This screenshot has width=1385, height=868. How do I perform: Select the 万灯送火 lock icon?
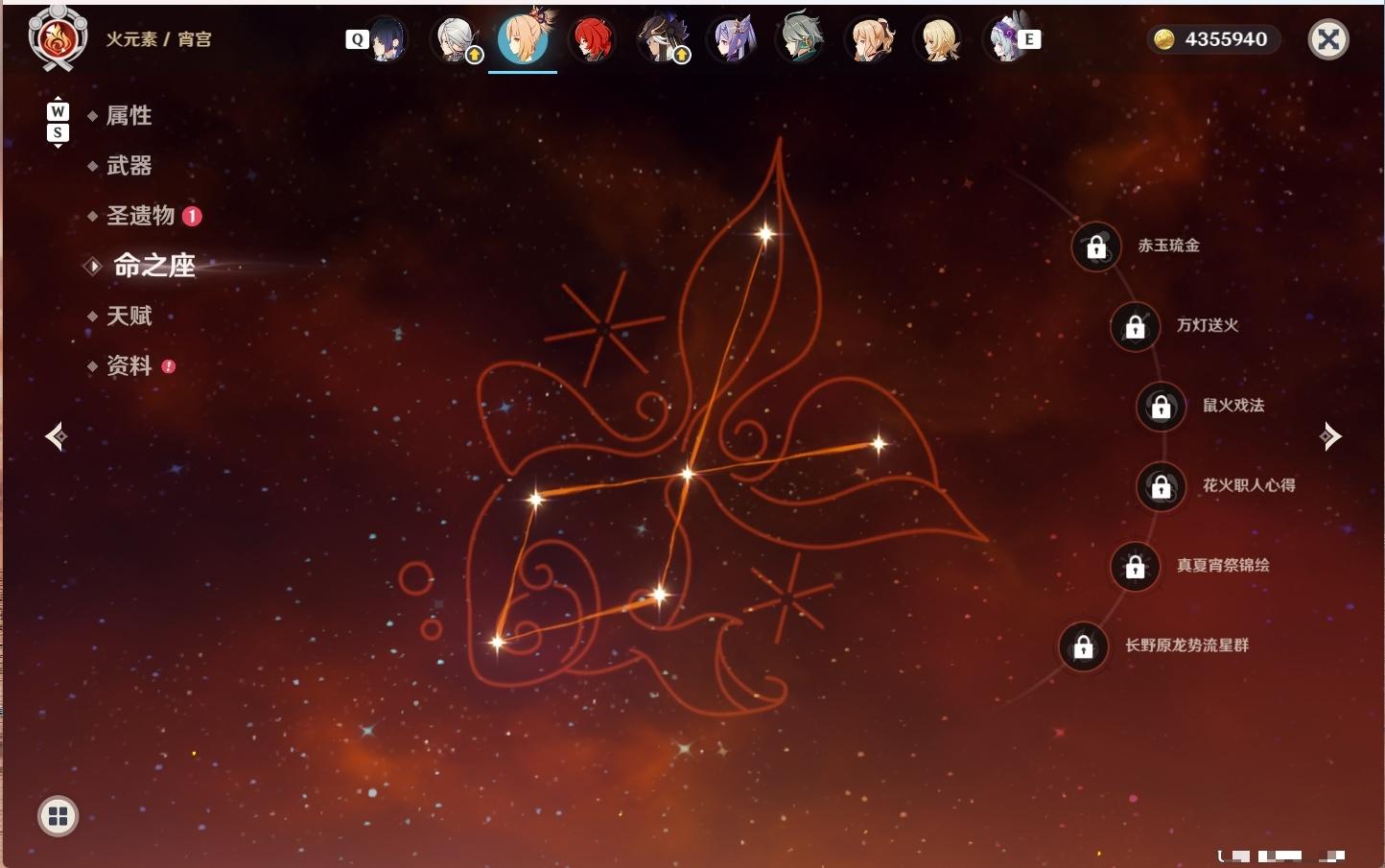[1135, 326]
